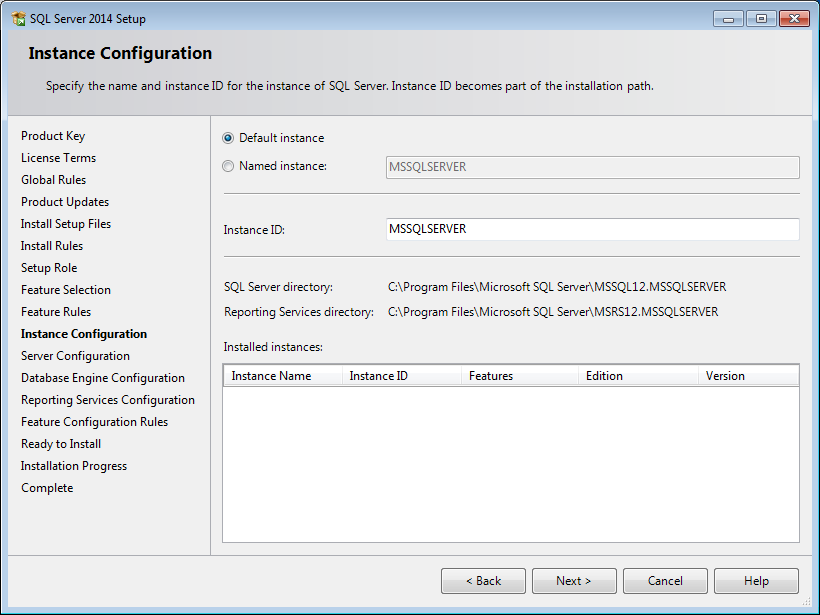The height and width of the screenshot is (615, 820).
Task: Click the SQL Server setup title bar icon
Action: [19, 19]
